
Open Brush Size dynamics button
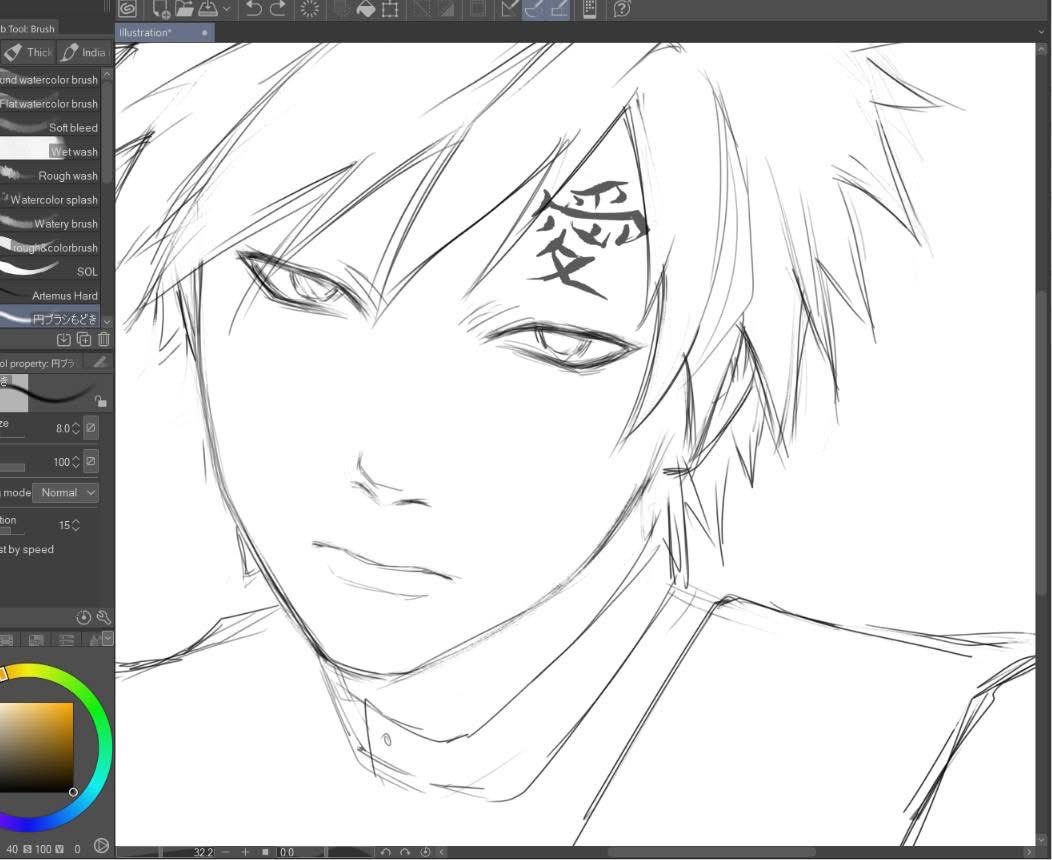[x=91, y=427]
